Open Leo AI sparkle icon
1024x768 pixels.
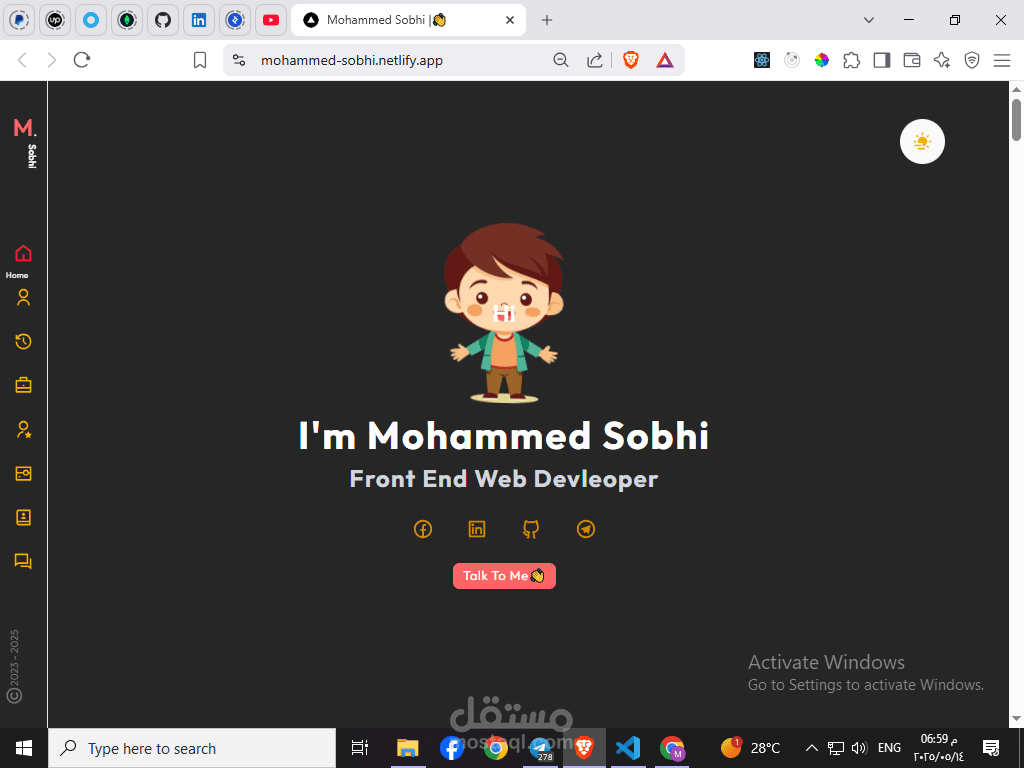coord(942,60)
